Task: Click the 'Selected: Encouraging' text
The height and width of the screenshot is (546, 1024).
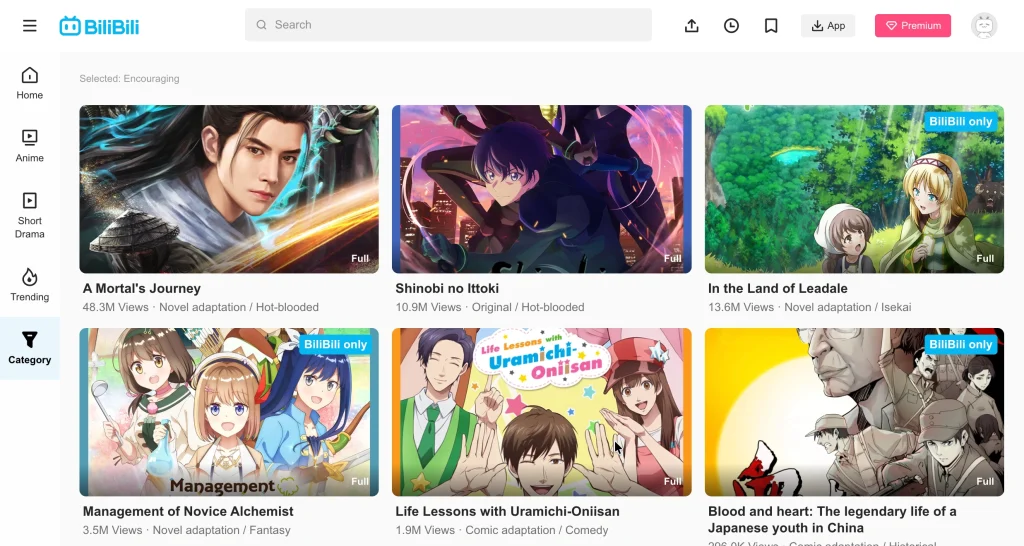Action: [x=129, y=78]
